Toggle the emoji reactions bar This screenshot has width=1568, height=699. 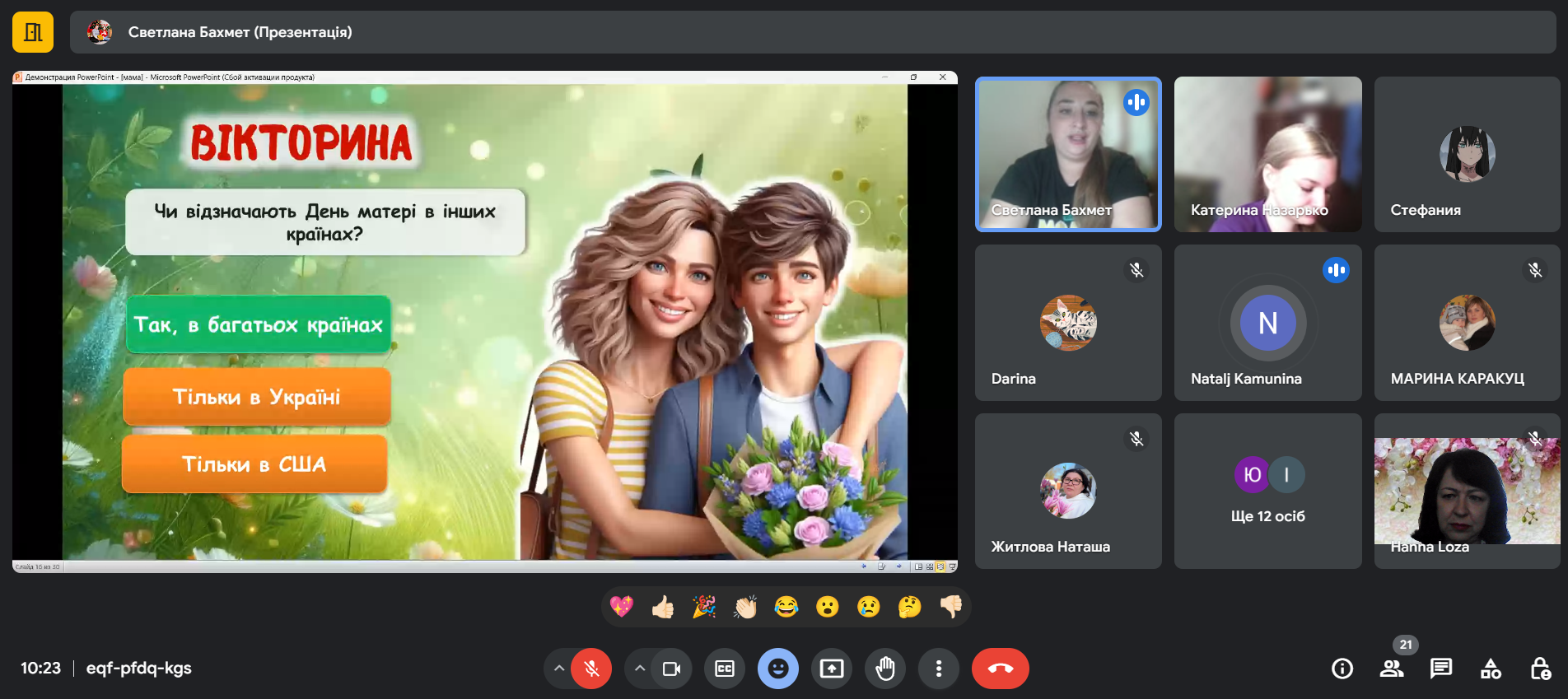click(778, 669)
